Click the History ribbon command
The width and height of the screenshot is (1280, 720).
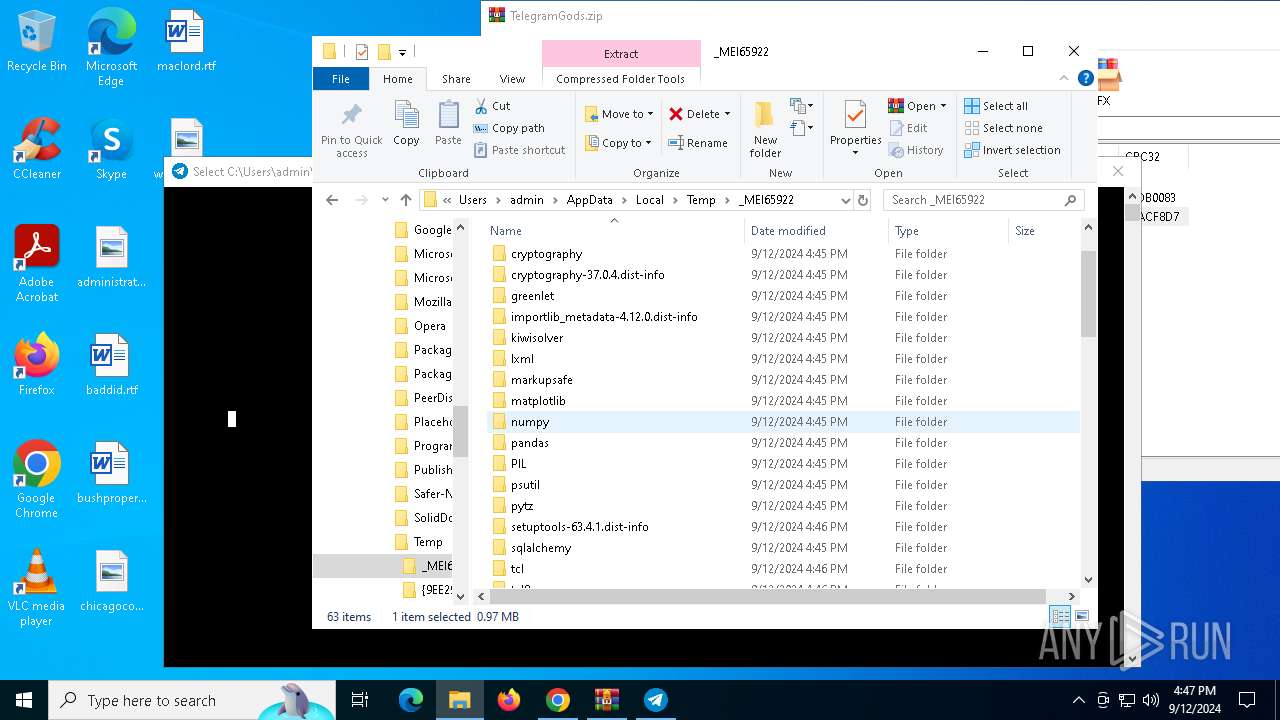(915, 150)
